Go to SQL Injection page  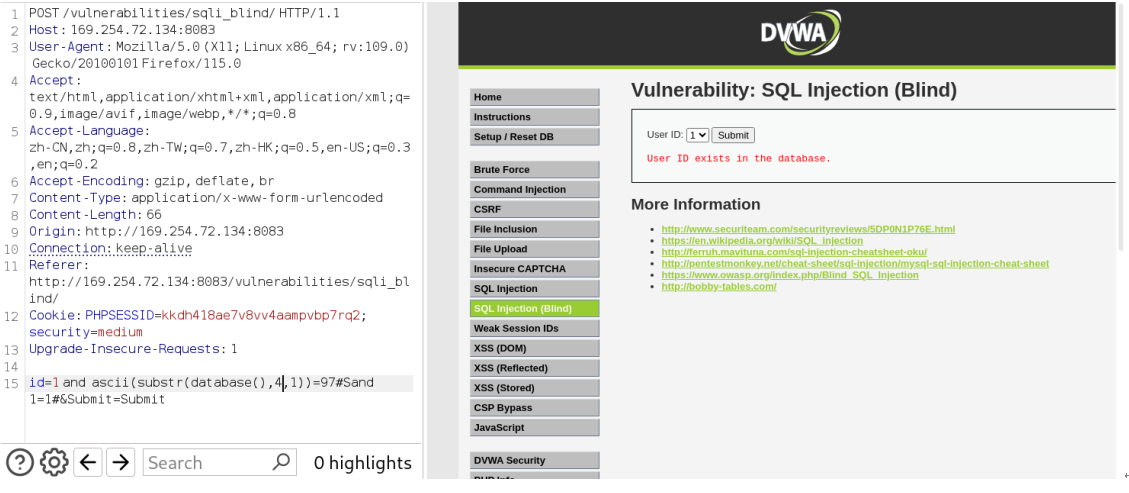[x=534, y=289]
